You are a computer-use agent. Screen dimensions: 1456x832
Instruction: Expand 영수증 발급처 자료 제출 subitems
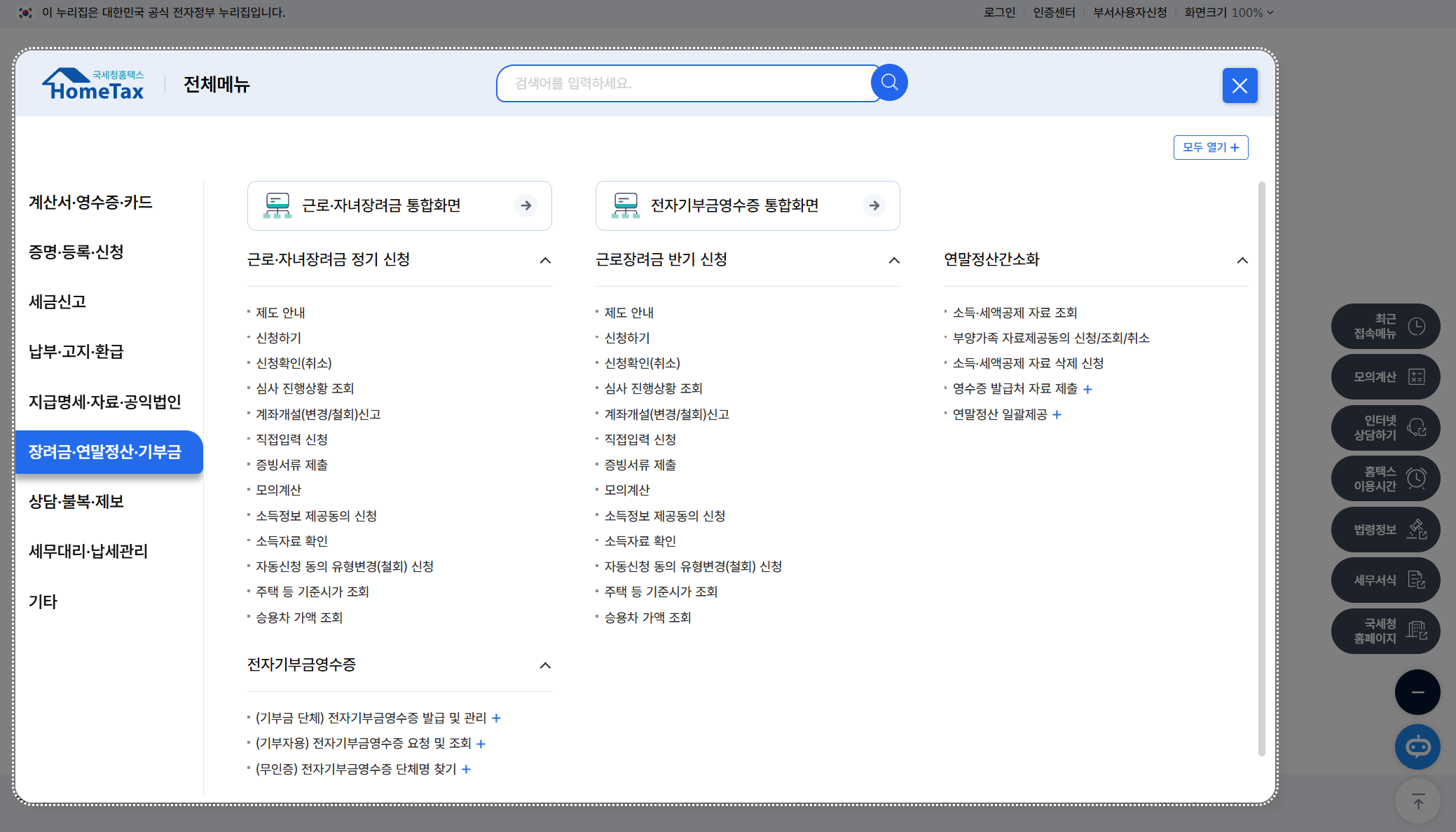point(1087,389)
